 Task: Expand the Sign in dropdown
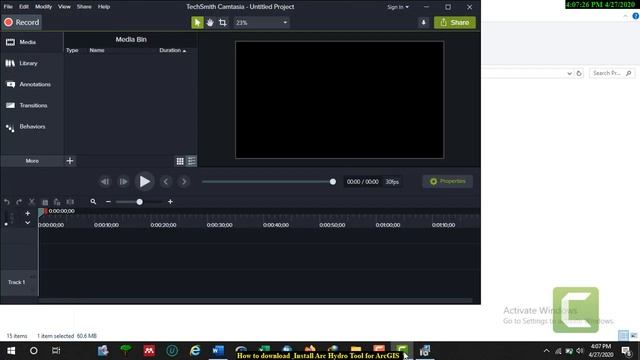click(398, 7)
